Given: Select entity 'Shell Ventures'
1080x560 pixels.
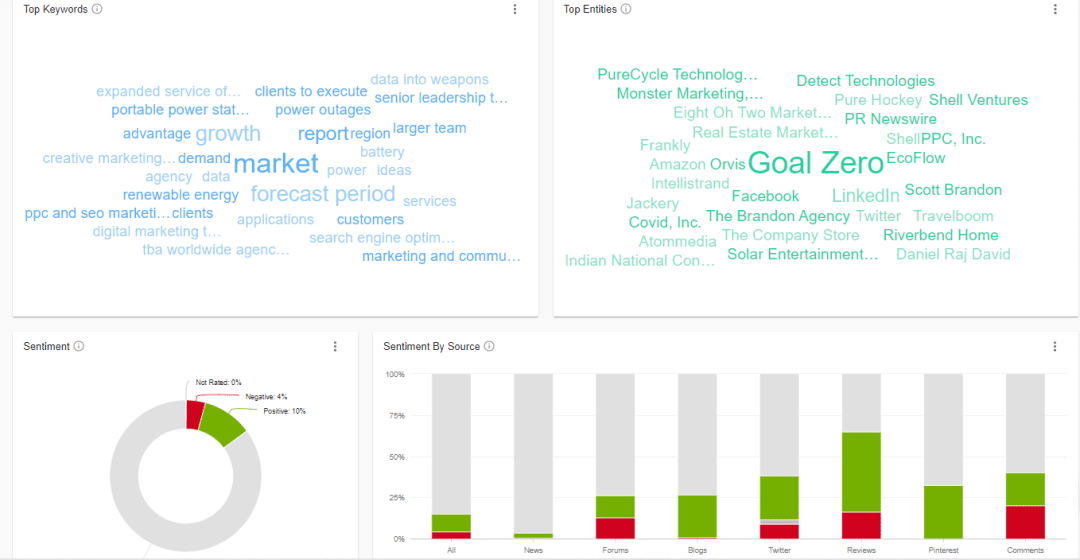Looking at the screenshot, I should point(978,101).
